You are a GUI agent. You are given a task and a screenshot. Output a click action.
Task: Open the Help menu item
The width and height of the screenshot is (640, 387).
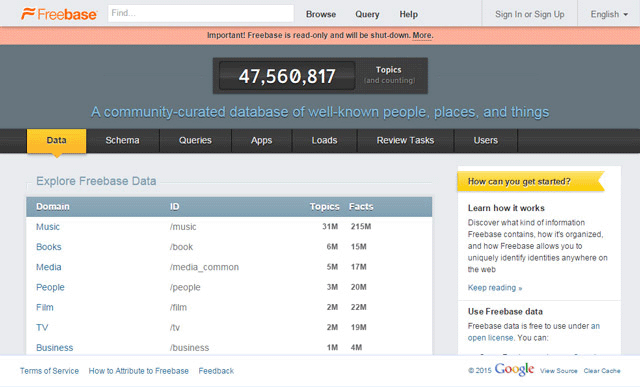pyautogui.click(x=408, y=14)
